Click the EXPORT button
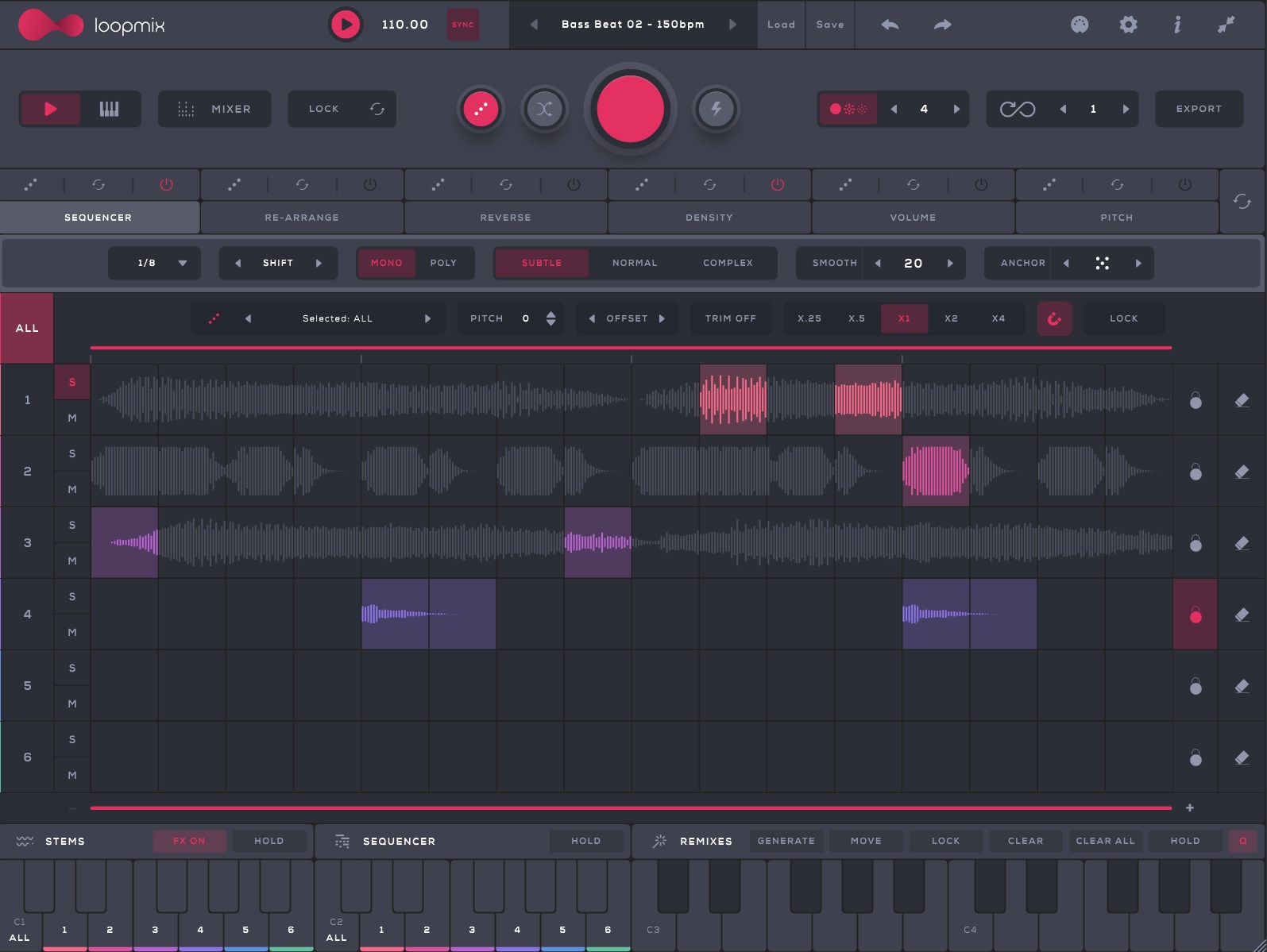 1198,109
